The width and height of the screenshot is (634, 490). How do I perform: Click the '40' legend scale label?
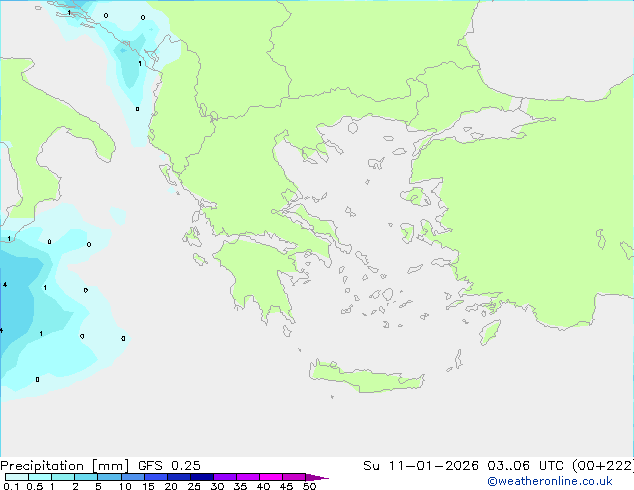(x=263, y=486)
